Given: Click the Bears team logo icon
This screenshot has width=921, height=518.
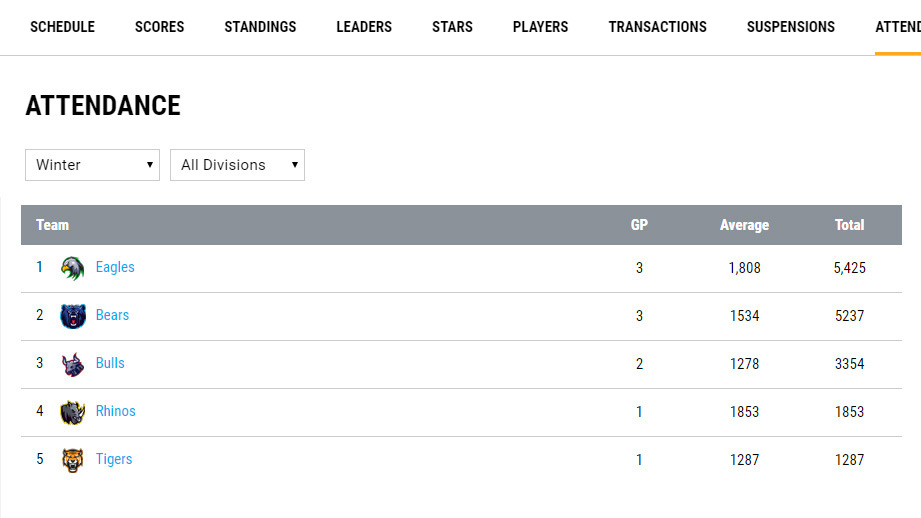Looking at the screenshot, I should click(72, 316).
